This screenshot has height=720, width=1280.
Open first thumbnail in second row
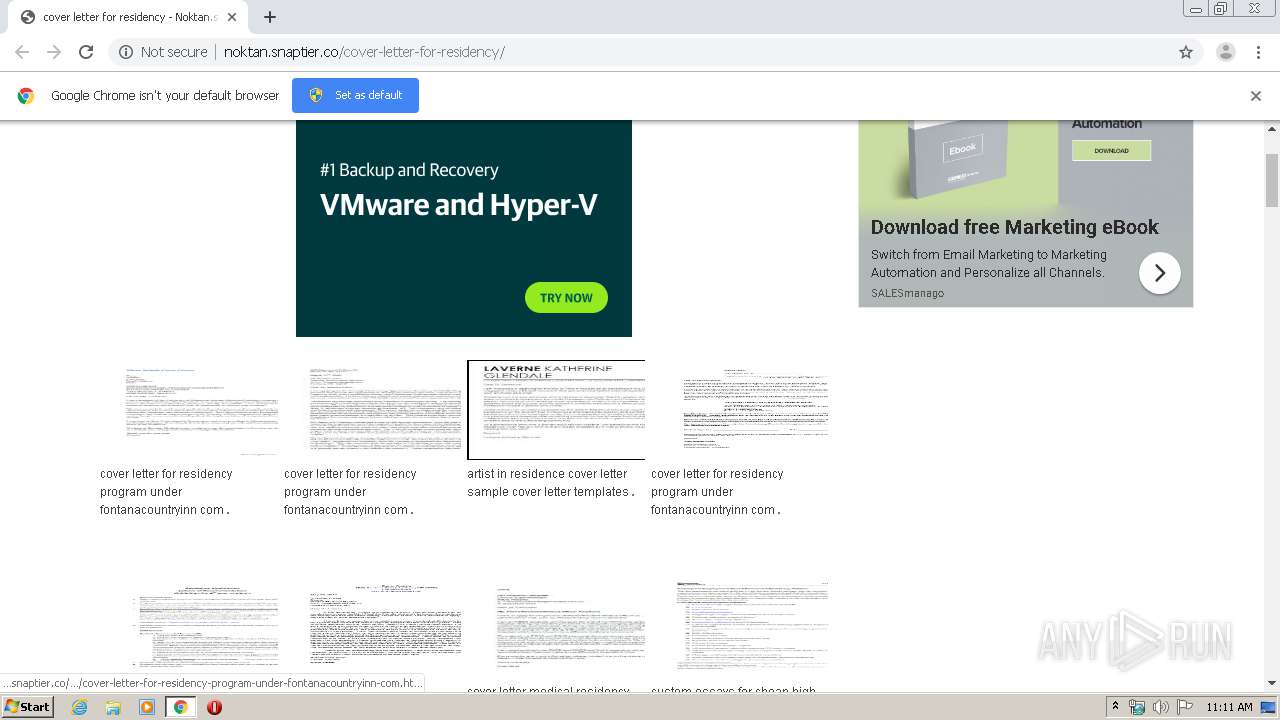tap(189, 627)
